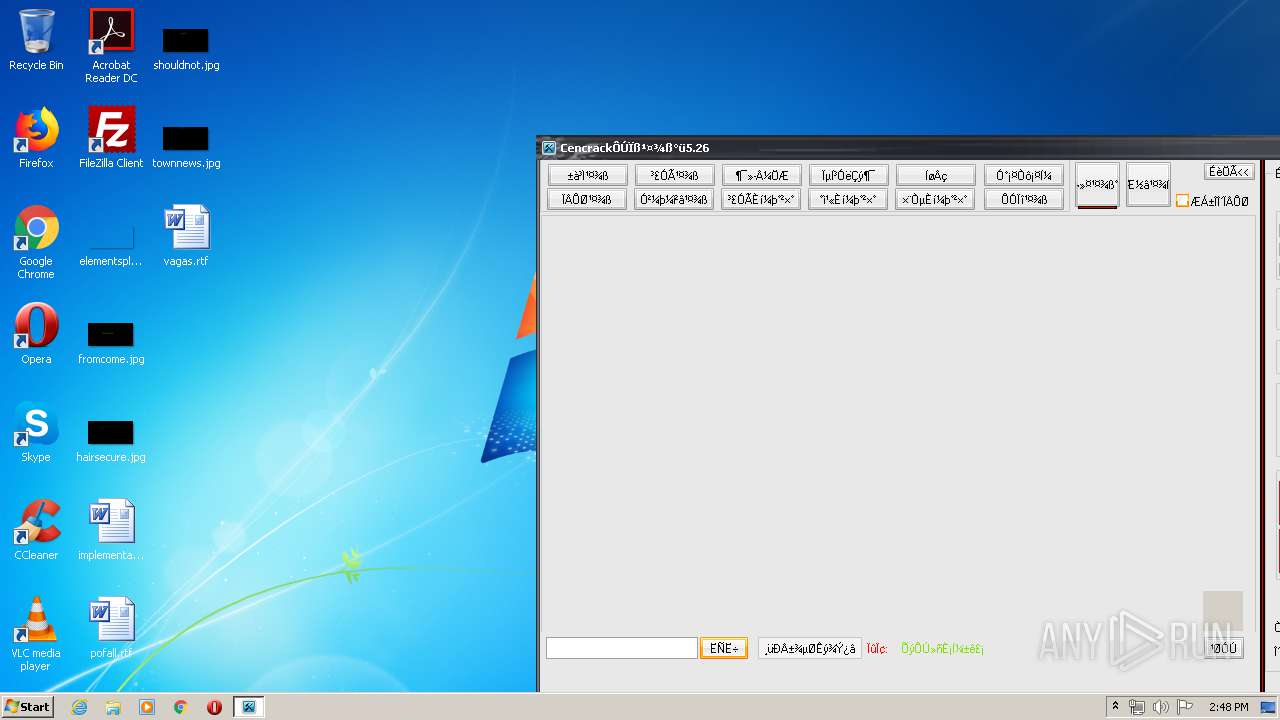Open the Action Center flag icon
The image size is (1280, 720).
[1185, 707]
